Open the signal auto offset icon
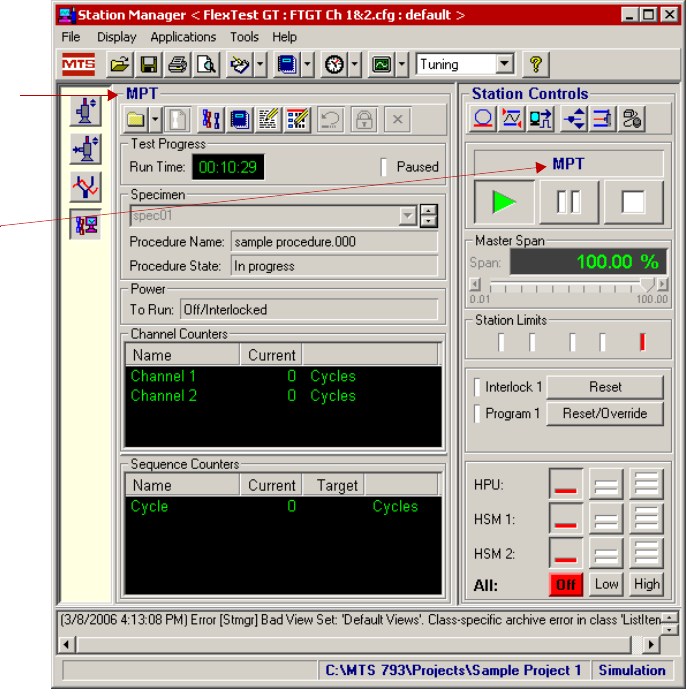Viewport: 686px width, 689px height. 512,119
